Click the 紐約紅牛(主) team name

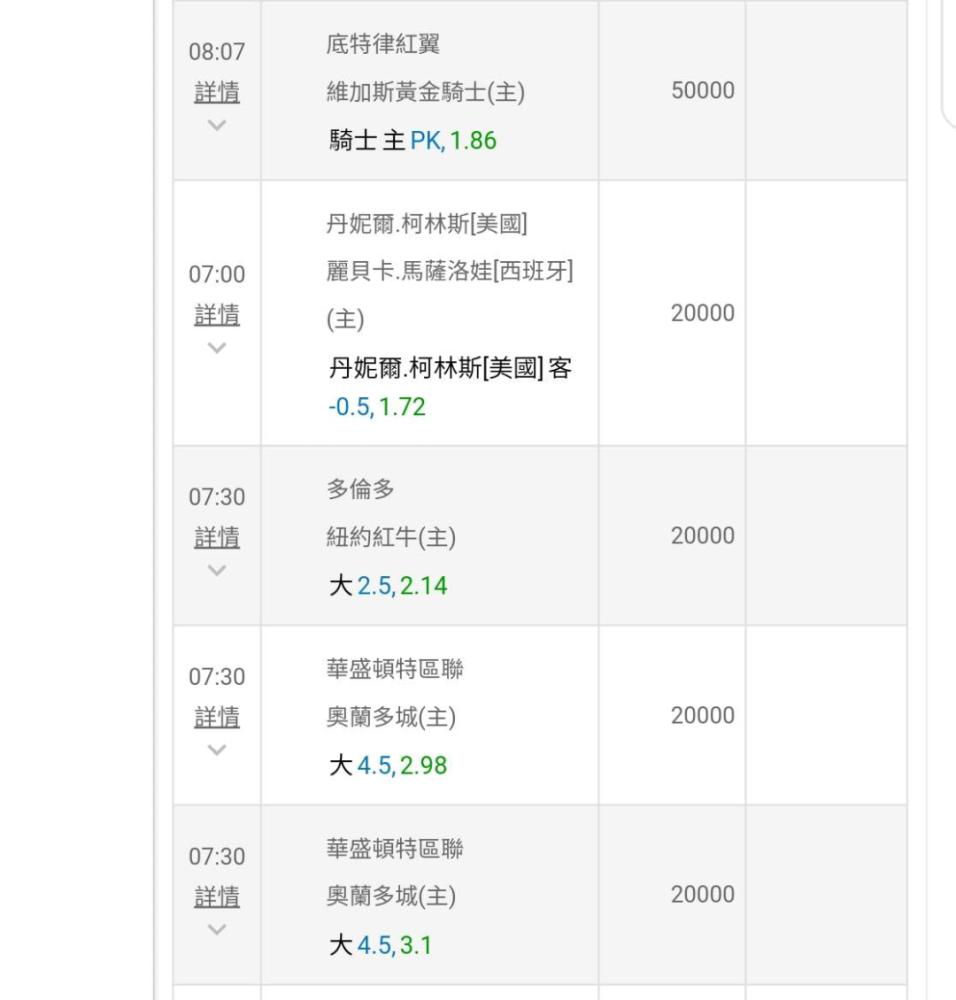click(391, 538)
